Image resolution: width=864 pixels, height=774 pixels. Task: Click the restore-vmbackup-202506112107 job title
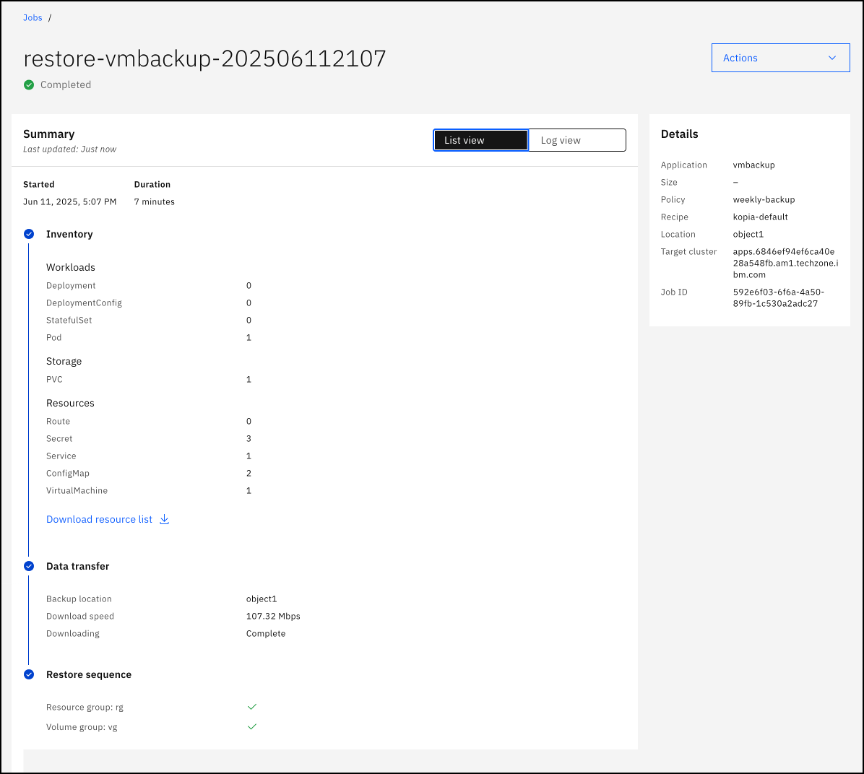click(204, 59)
